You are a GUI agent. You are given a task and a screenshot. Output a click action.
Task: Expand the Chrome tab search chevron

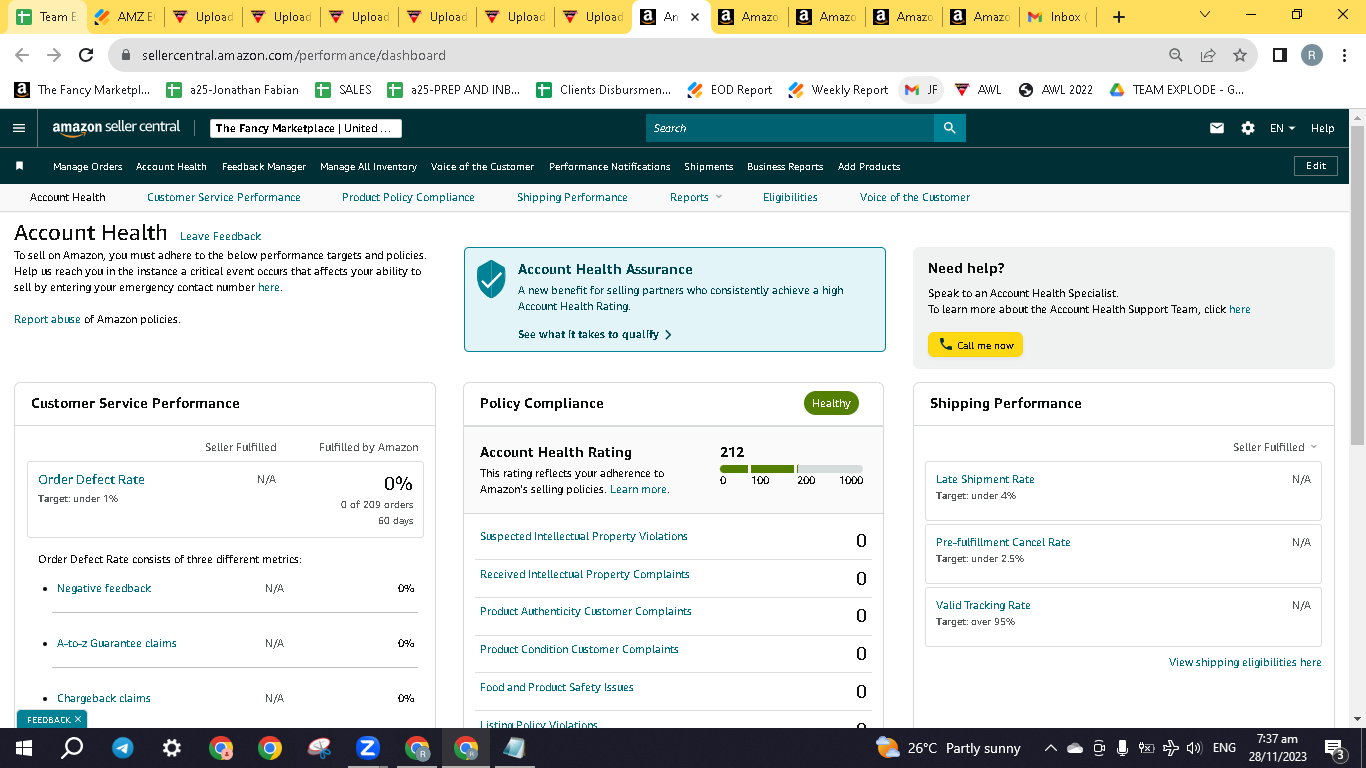pyautogui.click(x=1204, y=16)
